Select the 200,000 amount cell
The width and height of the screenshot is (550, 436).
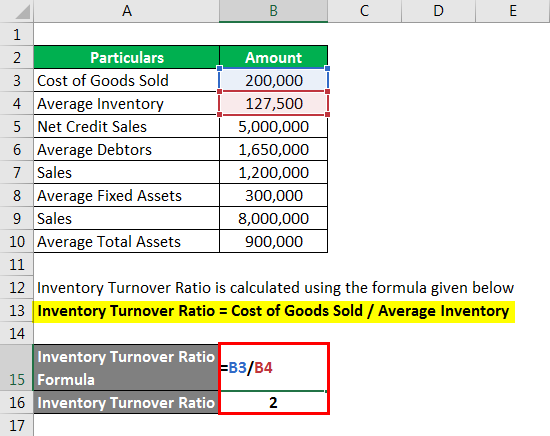(274, 80)
